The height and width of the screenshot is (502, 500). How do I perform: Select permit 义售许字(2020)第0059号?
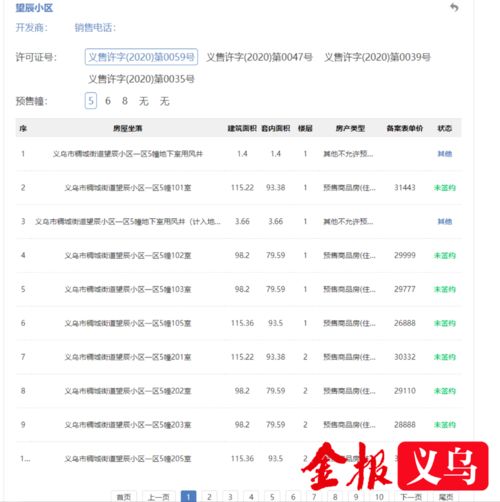point(141,57)
